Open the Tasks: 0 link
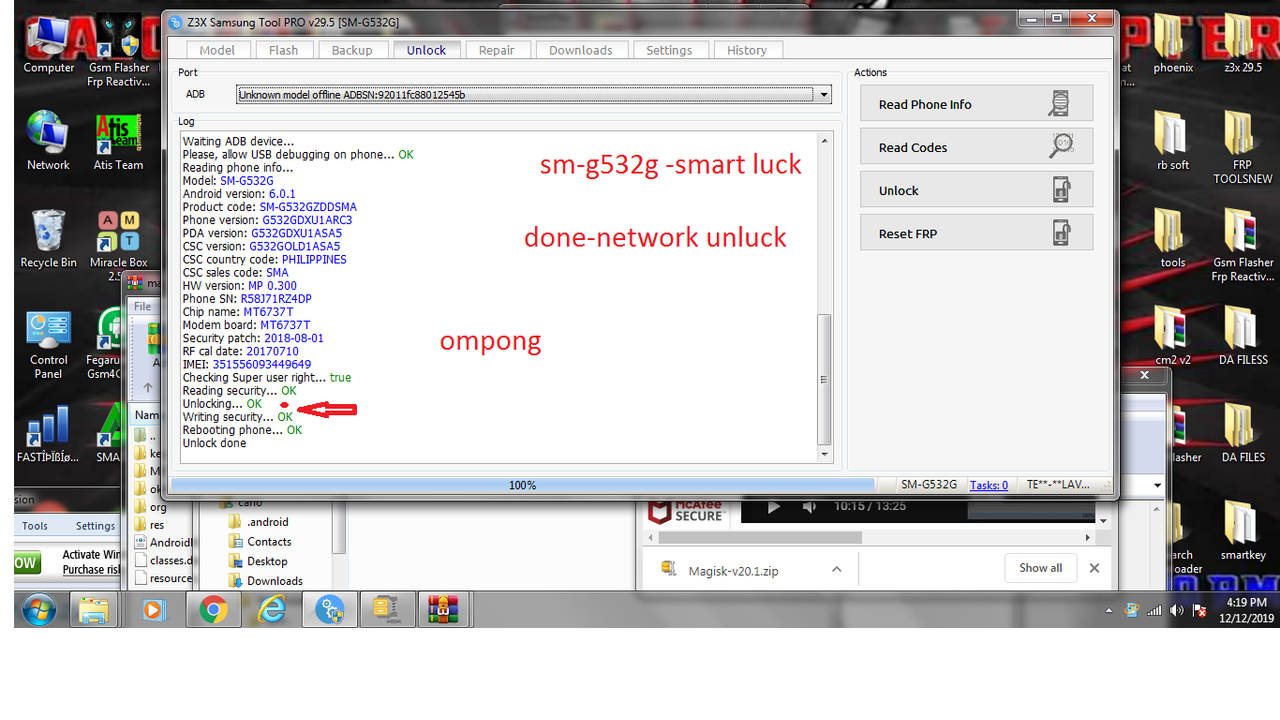The height and width of the screenshot is (720, 1280). [989, 485]
